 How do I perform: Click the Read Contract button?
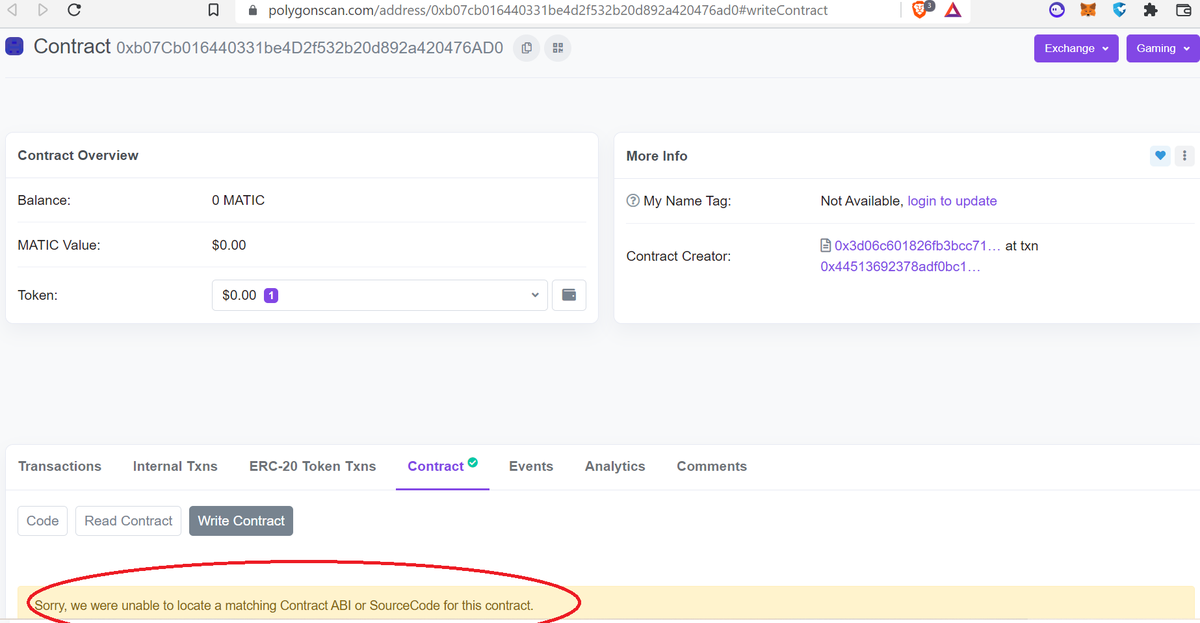pos(129,521)
